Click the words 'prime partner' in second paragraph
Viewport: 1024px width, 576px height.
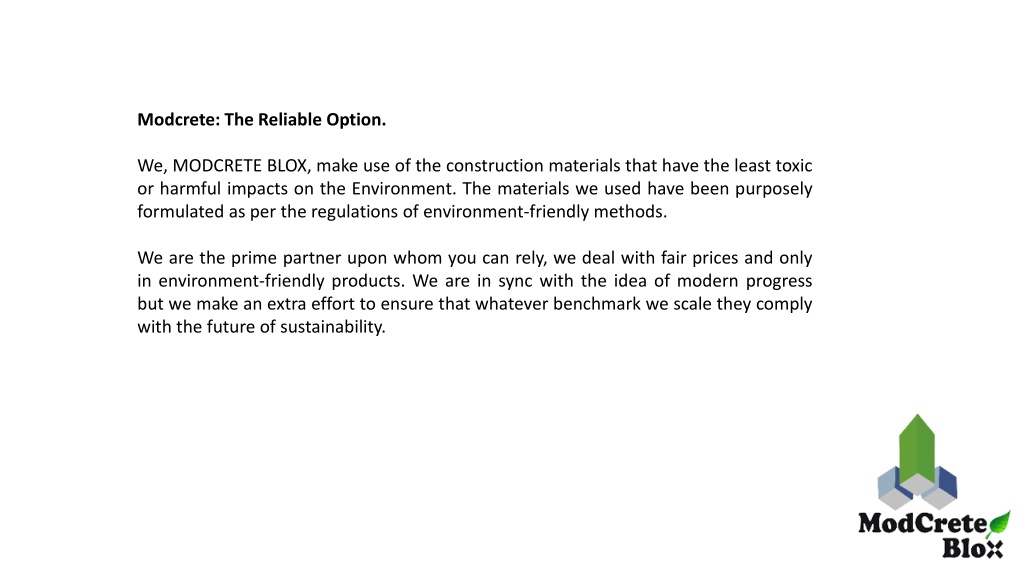285,258
